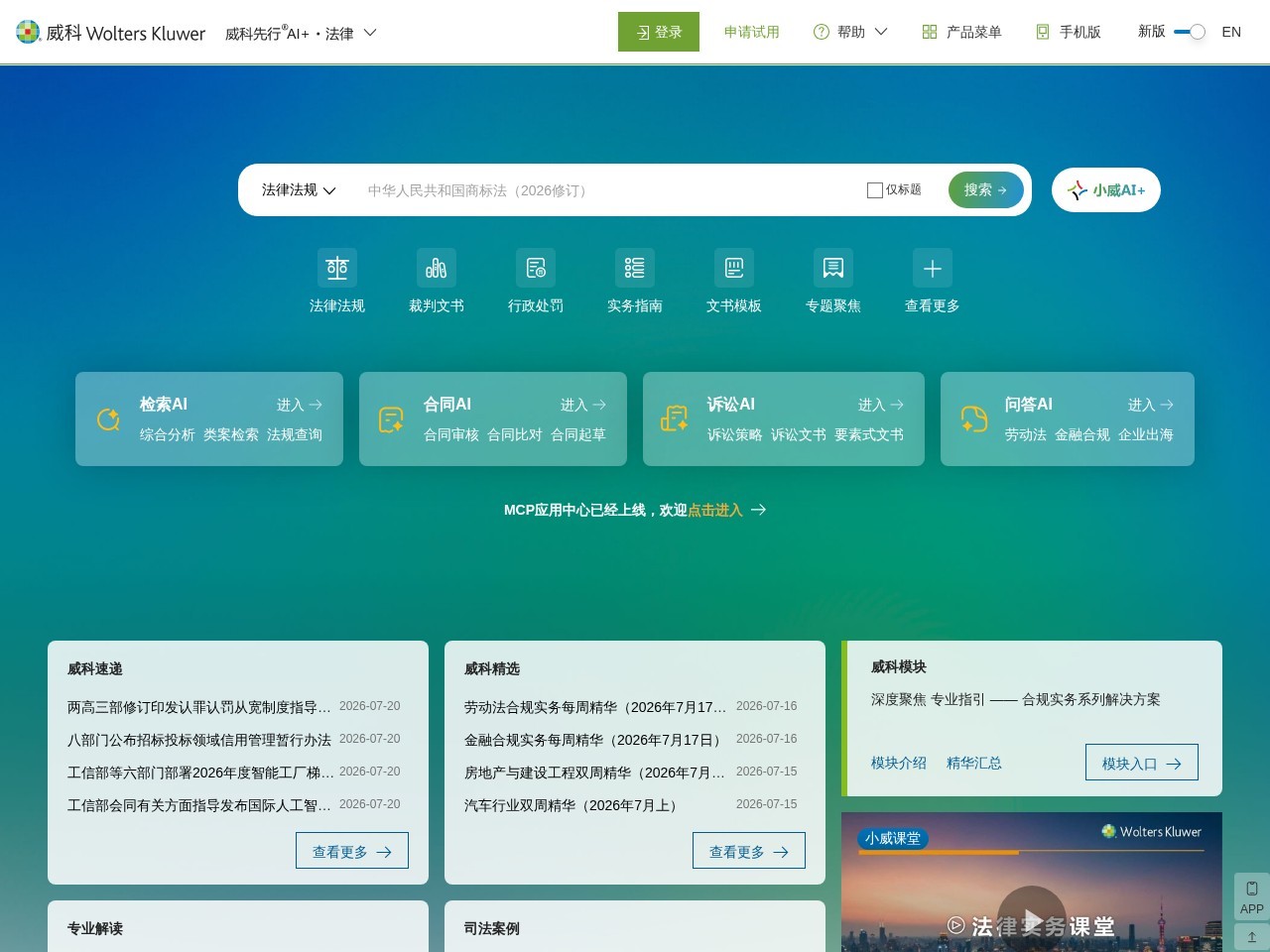Image resolution: width=1270 pixels, height=952 pixels.
Task: Open 实务指南 icon category
Action: (x=635, y=268)
